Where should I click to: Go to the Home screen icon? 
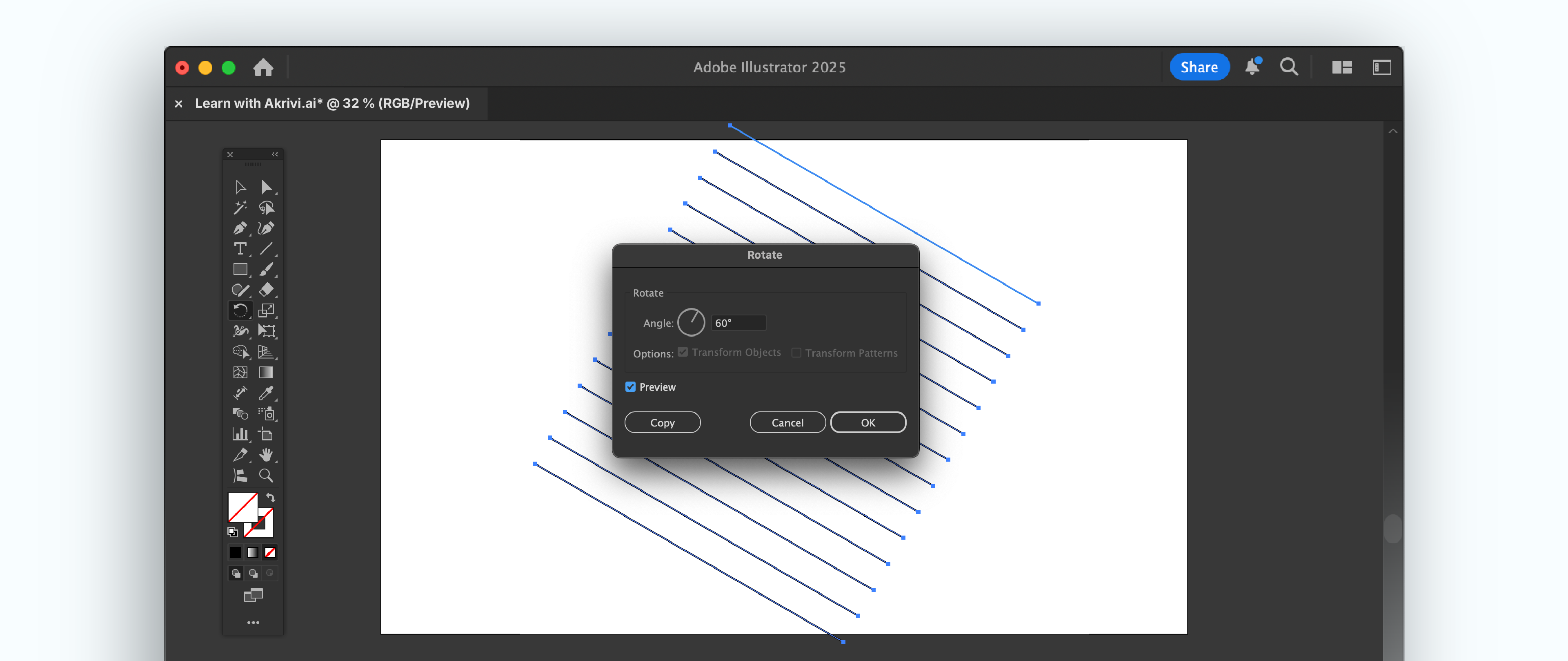click(x=263, y=67)
